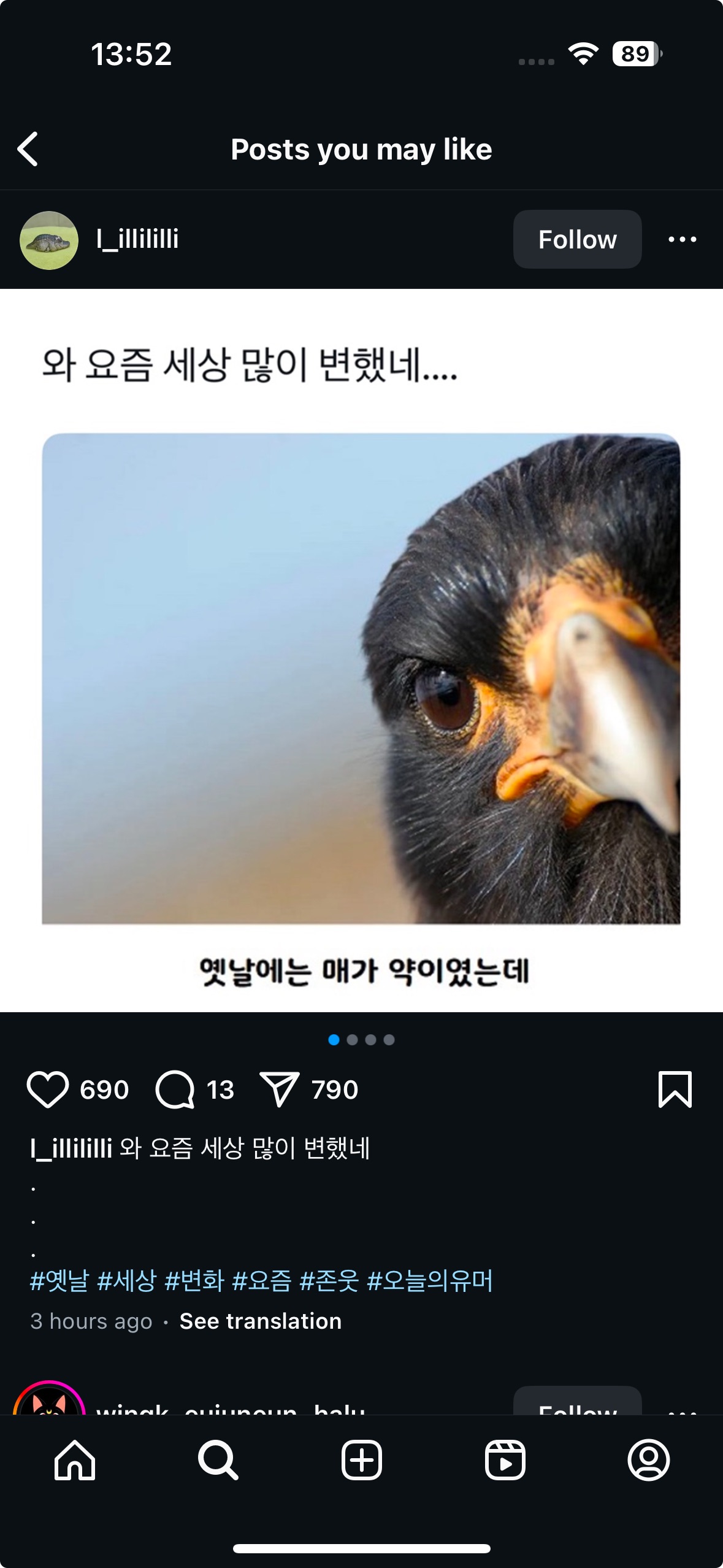Screen dimensions: 723x1568
Task: Open your profile tab
Action: 649,1460
